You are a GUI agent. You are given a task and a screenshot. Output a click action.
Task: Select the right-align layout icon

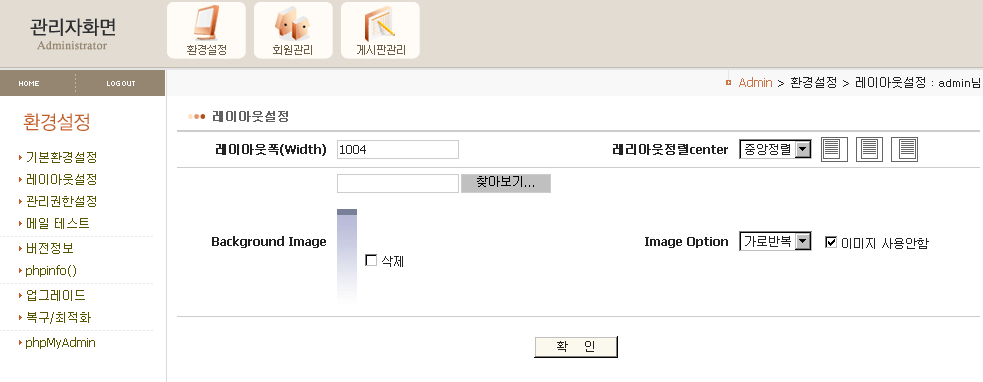905,149
